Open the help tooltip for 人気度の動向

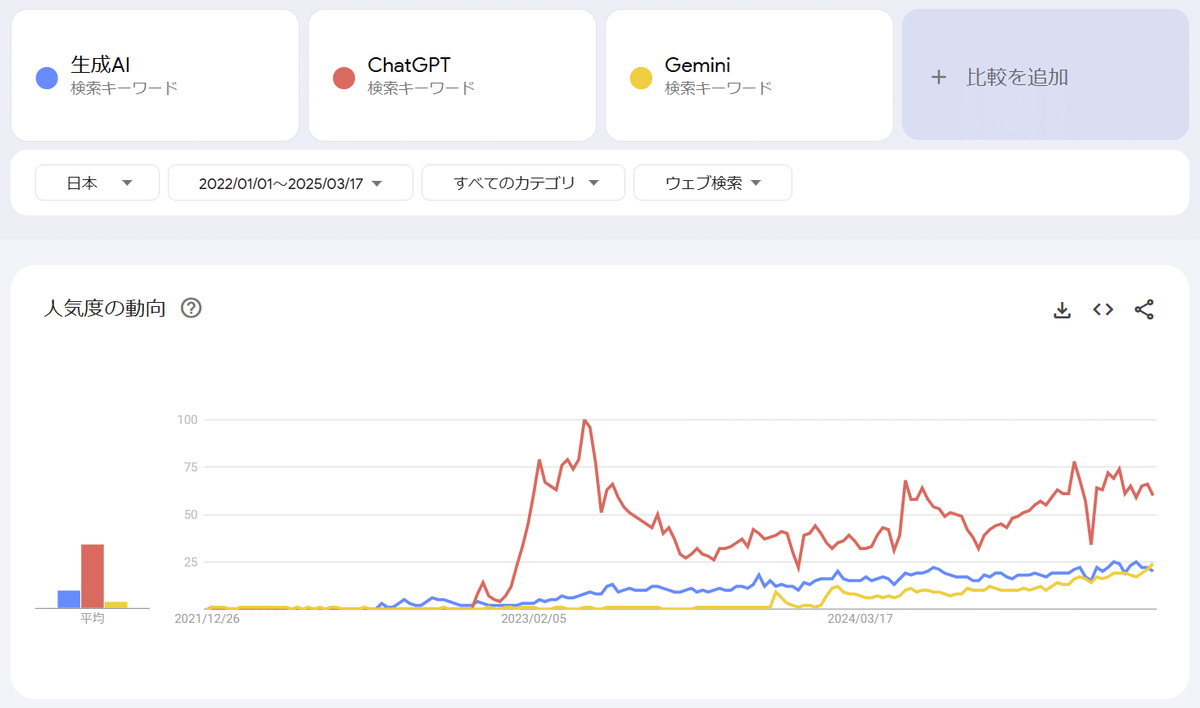(191, 308)
